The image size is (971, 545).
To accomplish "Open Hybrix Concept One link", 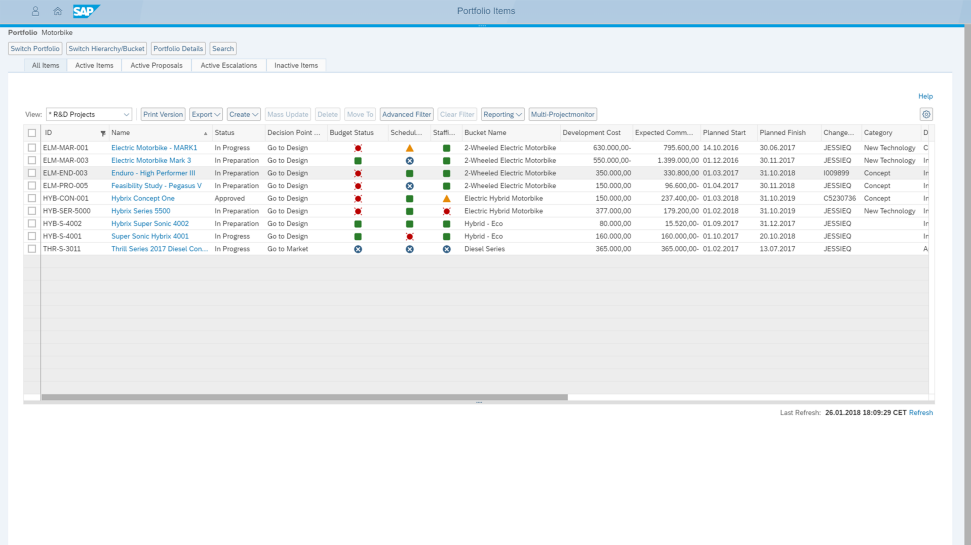I will [143, 199].
